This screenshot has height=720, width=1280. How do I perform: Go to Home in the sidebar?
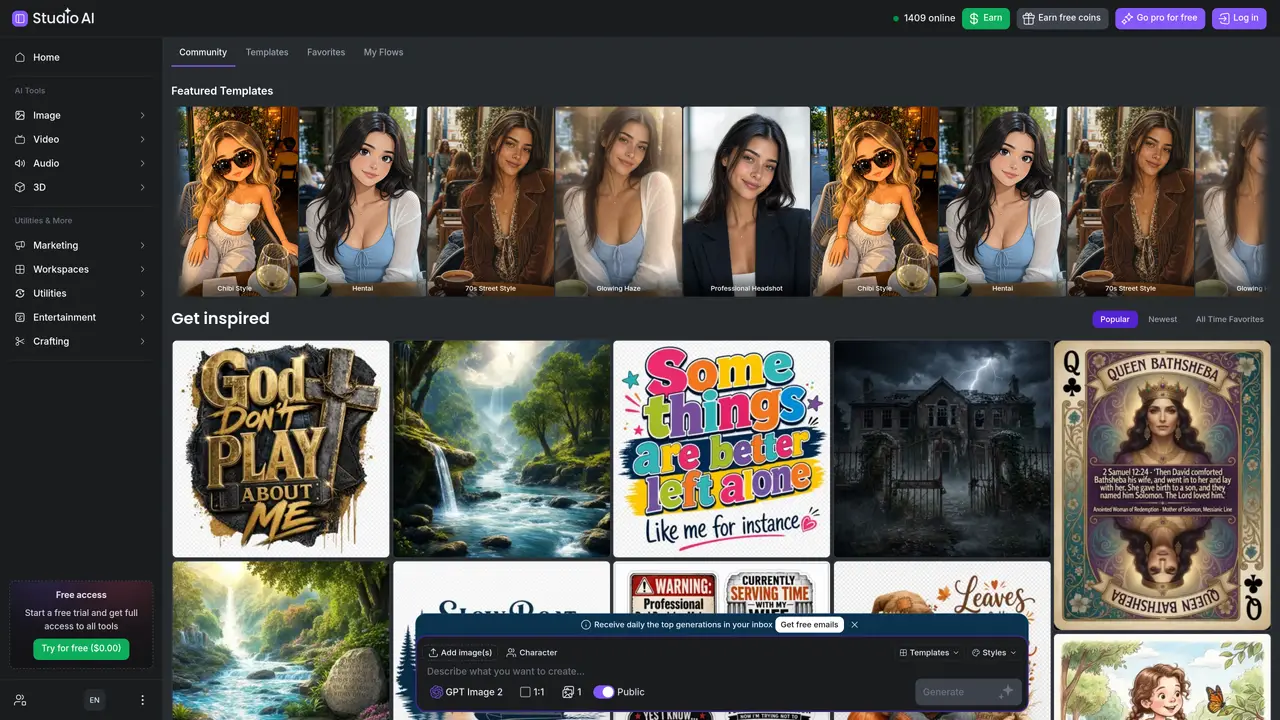point(81,57)
